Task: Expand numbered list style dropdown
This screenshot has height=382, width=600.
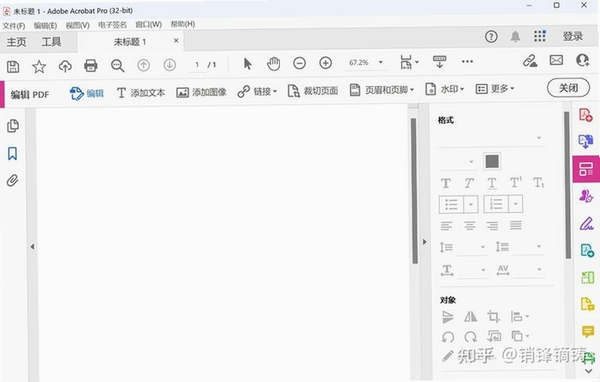Action: pos(515,204)
